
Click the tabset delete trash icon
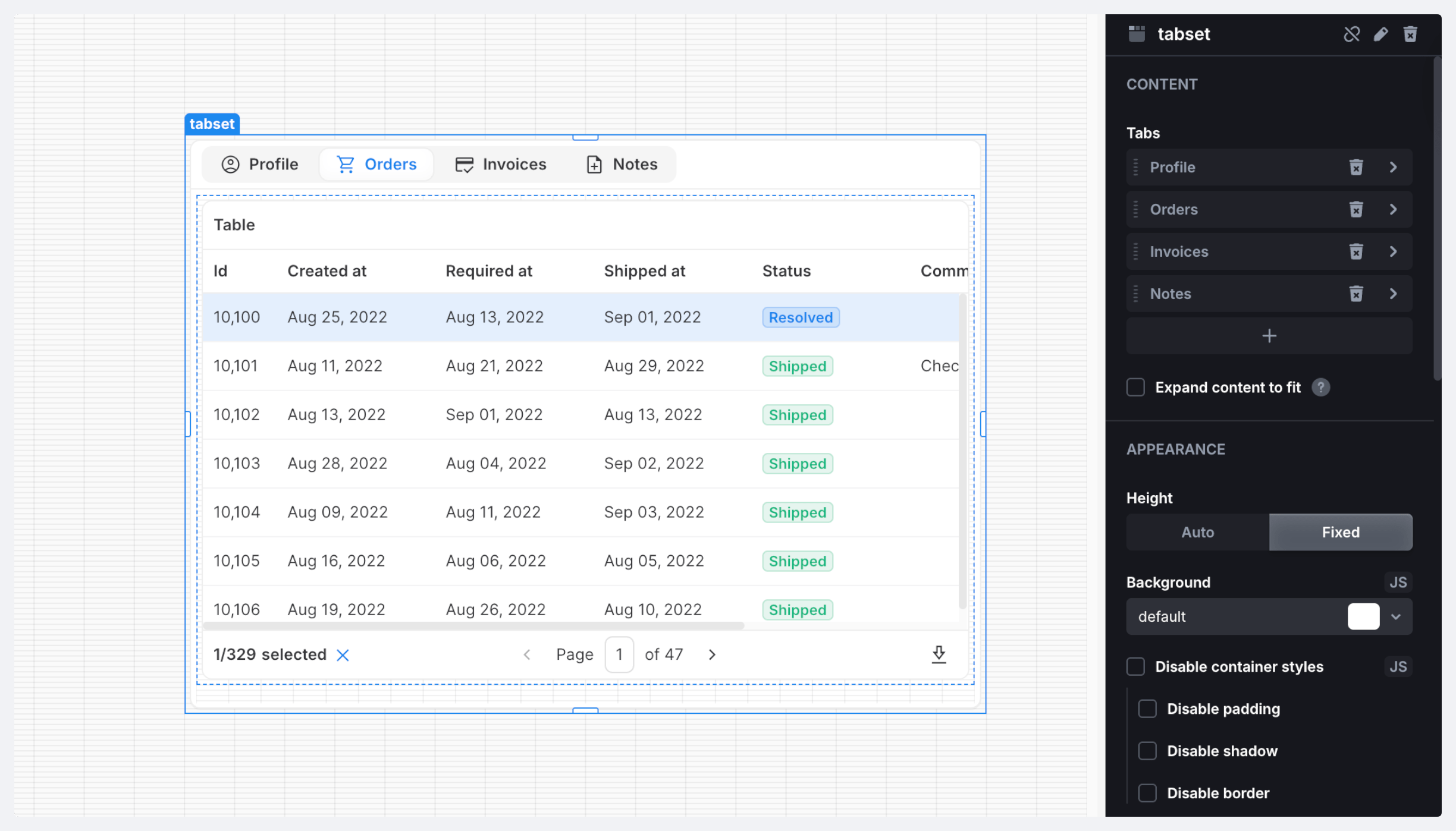[x=1410, y=34]
